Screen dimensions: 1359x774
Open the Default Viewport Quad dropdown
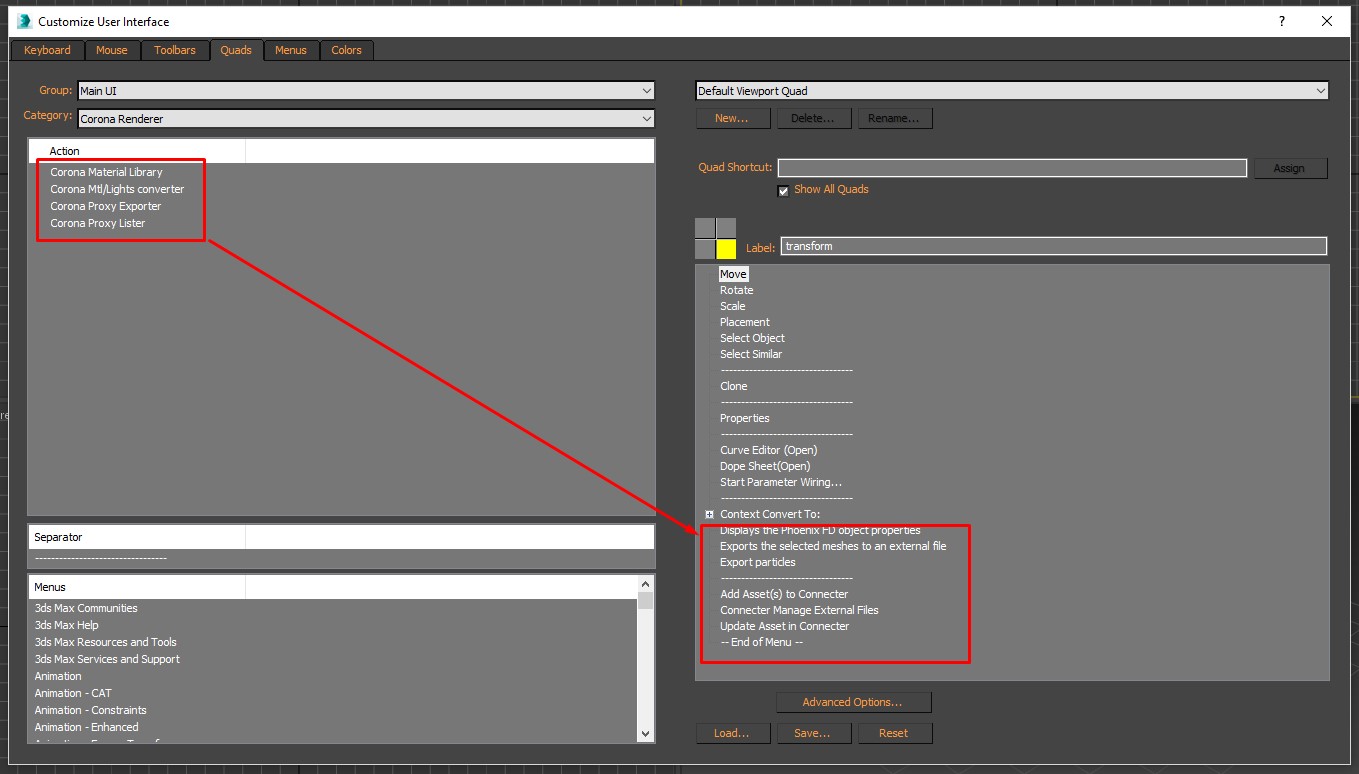tap(1011, 91)
